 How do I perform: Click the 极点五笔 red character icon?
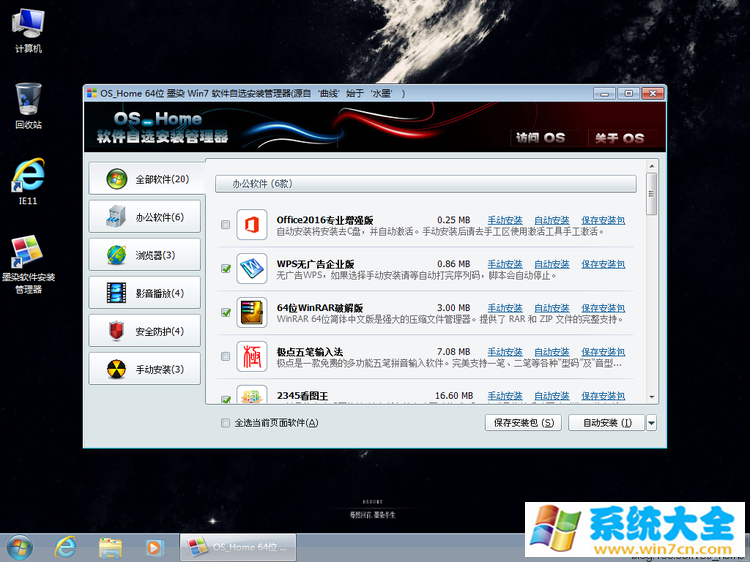pyautogui.click(x=252, y=356)
